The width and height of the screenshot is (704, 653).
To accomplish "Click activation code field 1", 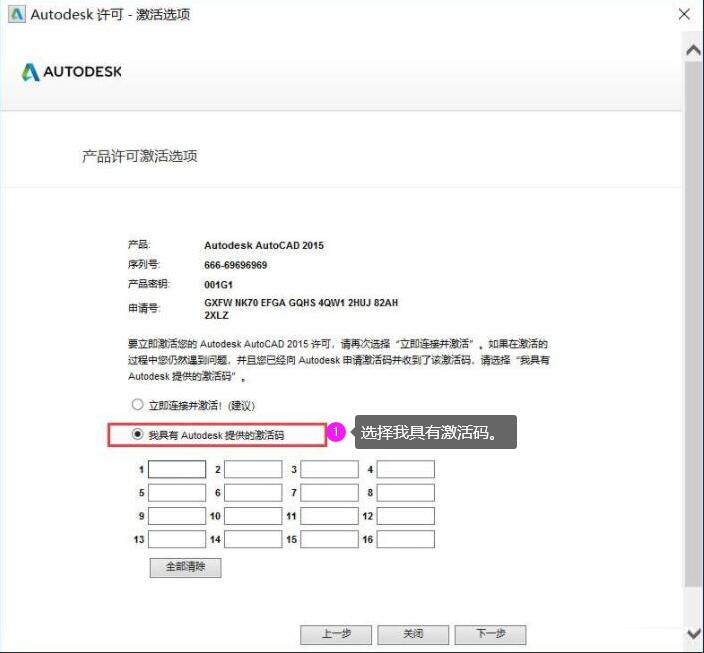I will (177, 469).
